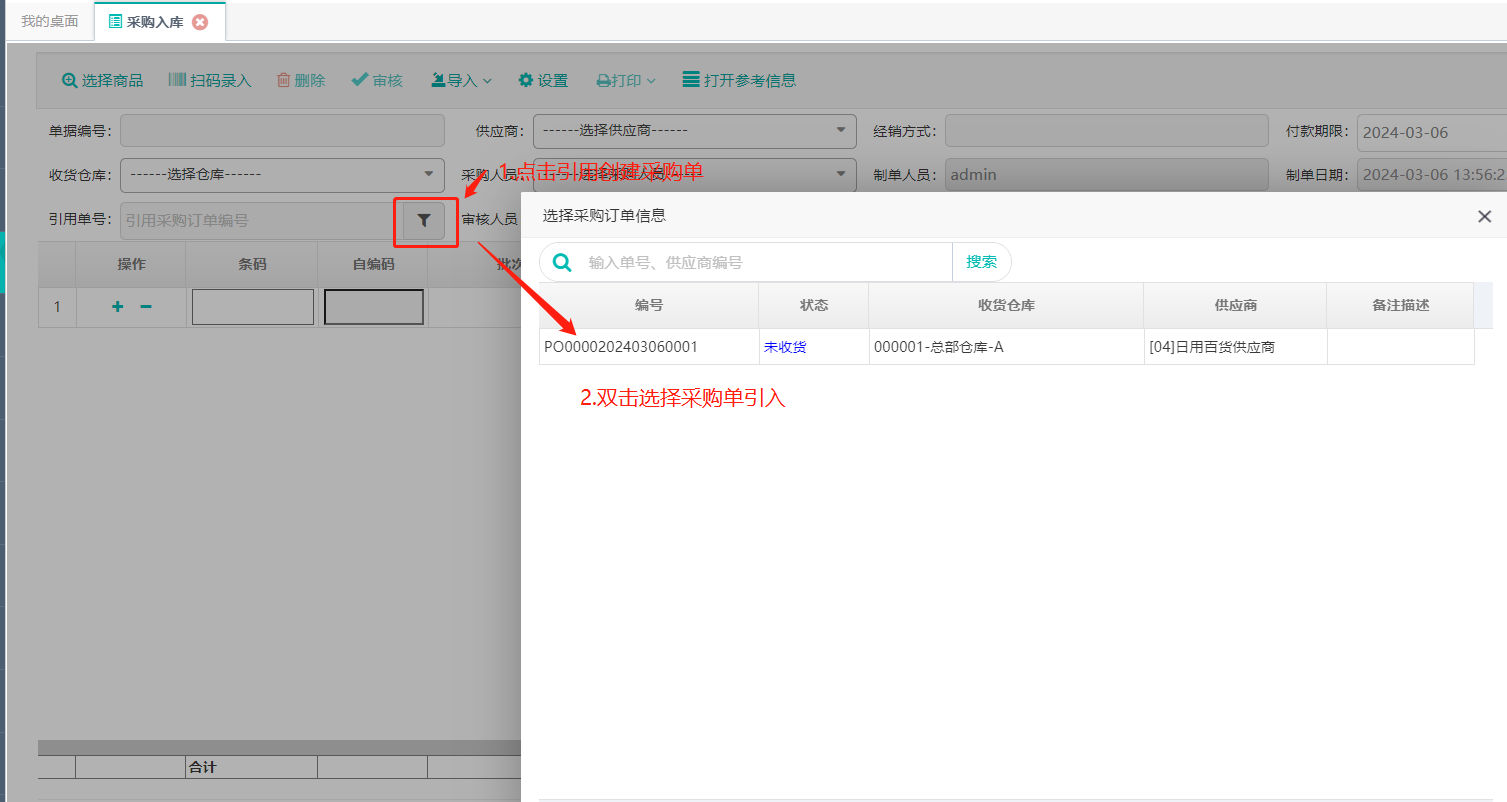Click the 操作 column header
Viewport: 1507px width, 802px height.
(x=131, y=265)
